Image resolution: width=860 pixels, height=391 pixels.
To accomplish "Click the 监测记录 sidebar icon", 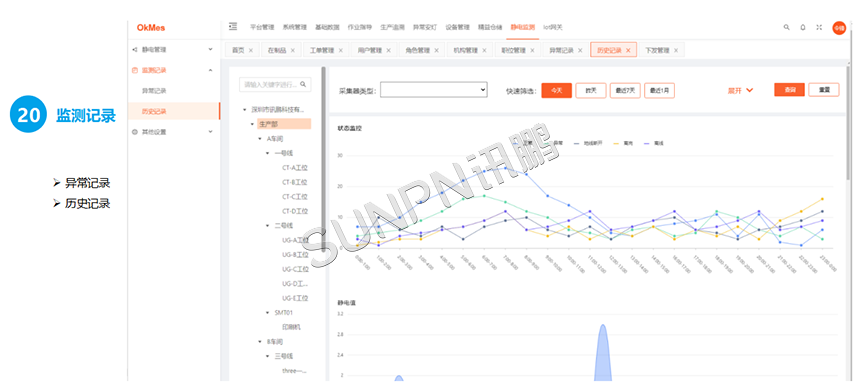I will (x=135, y=70).
